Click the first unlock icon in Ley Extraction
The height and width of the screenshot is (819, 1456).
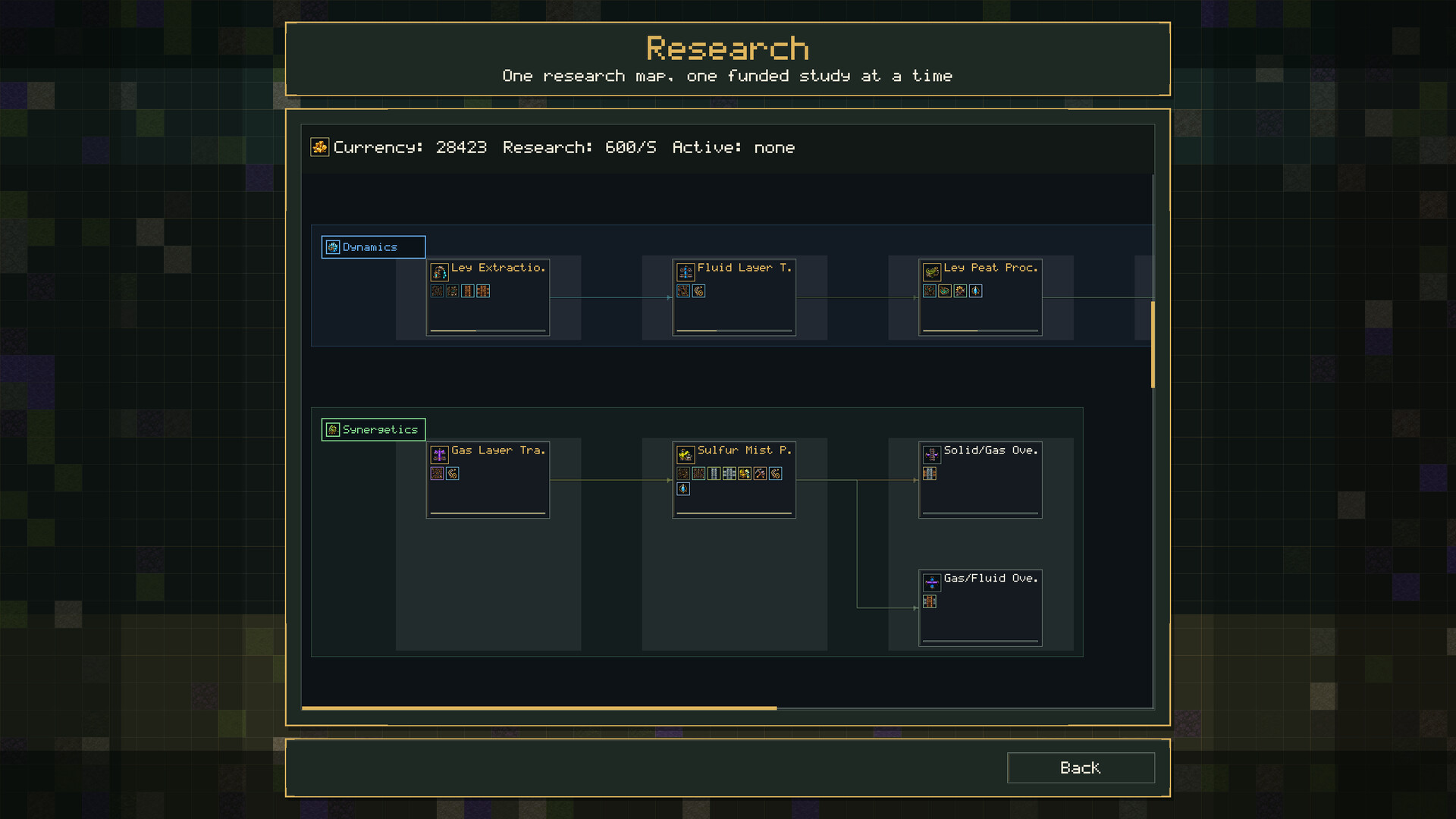point(437,291)
